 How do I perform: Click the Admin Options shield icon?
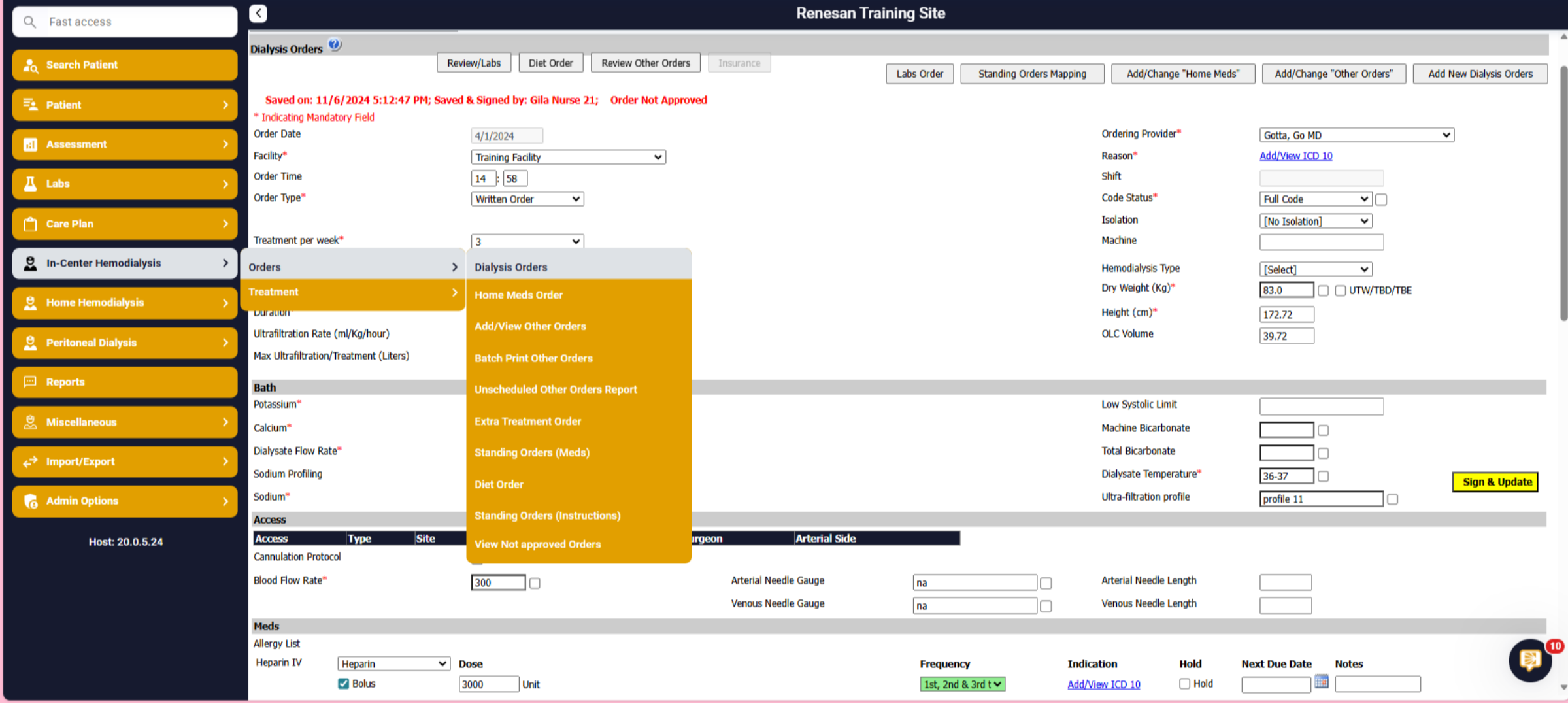30,501
